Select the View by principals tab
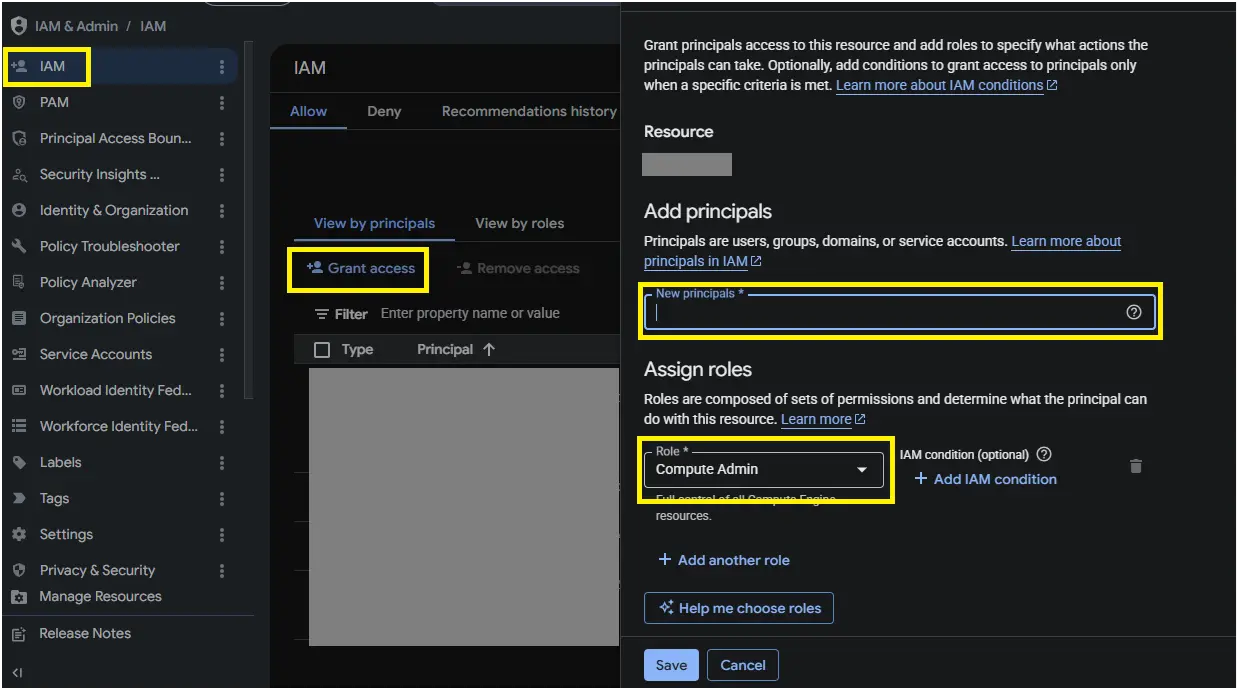This screenshot has width=1238, height=690. click(x=374, y=223)
